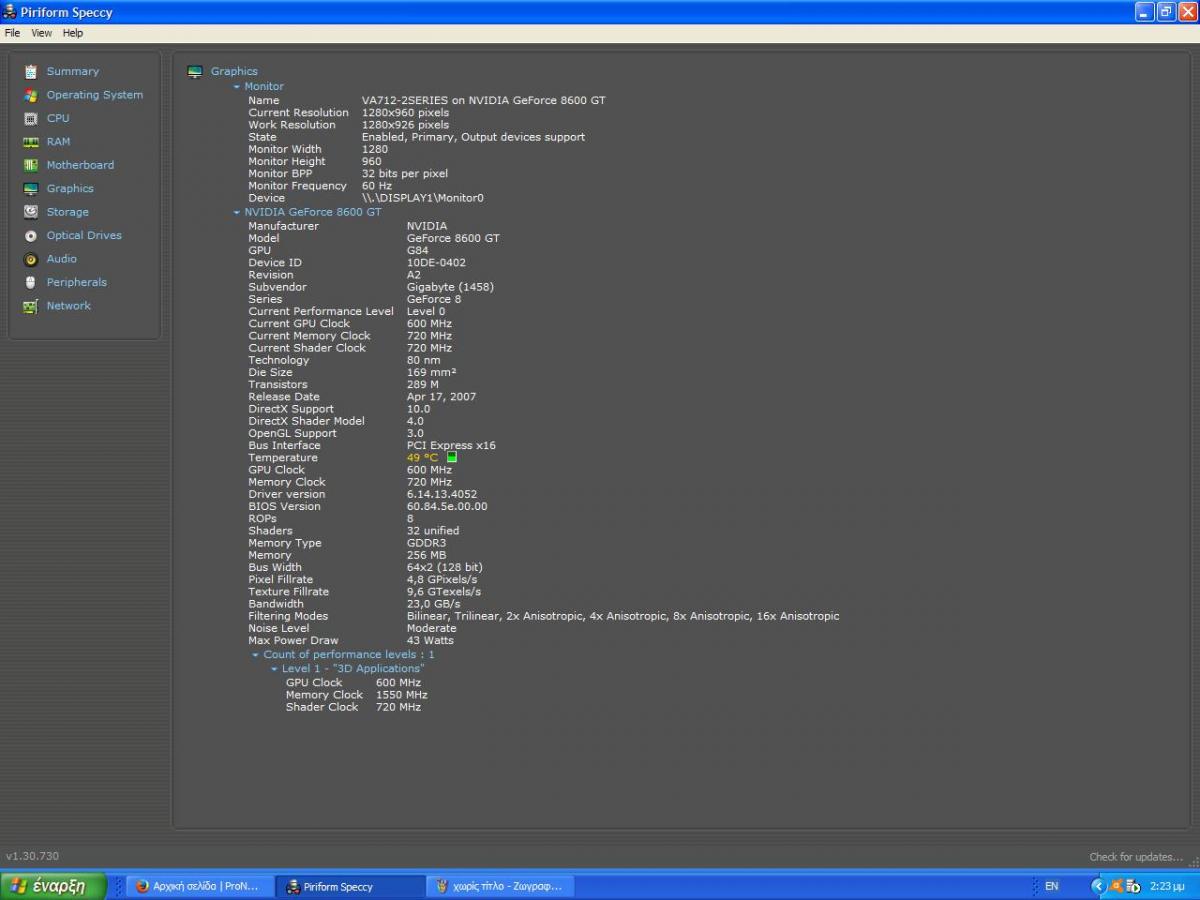Show the Motherboard section
This screenshot has width=1200, height=900.
[x=80, y=165]
